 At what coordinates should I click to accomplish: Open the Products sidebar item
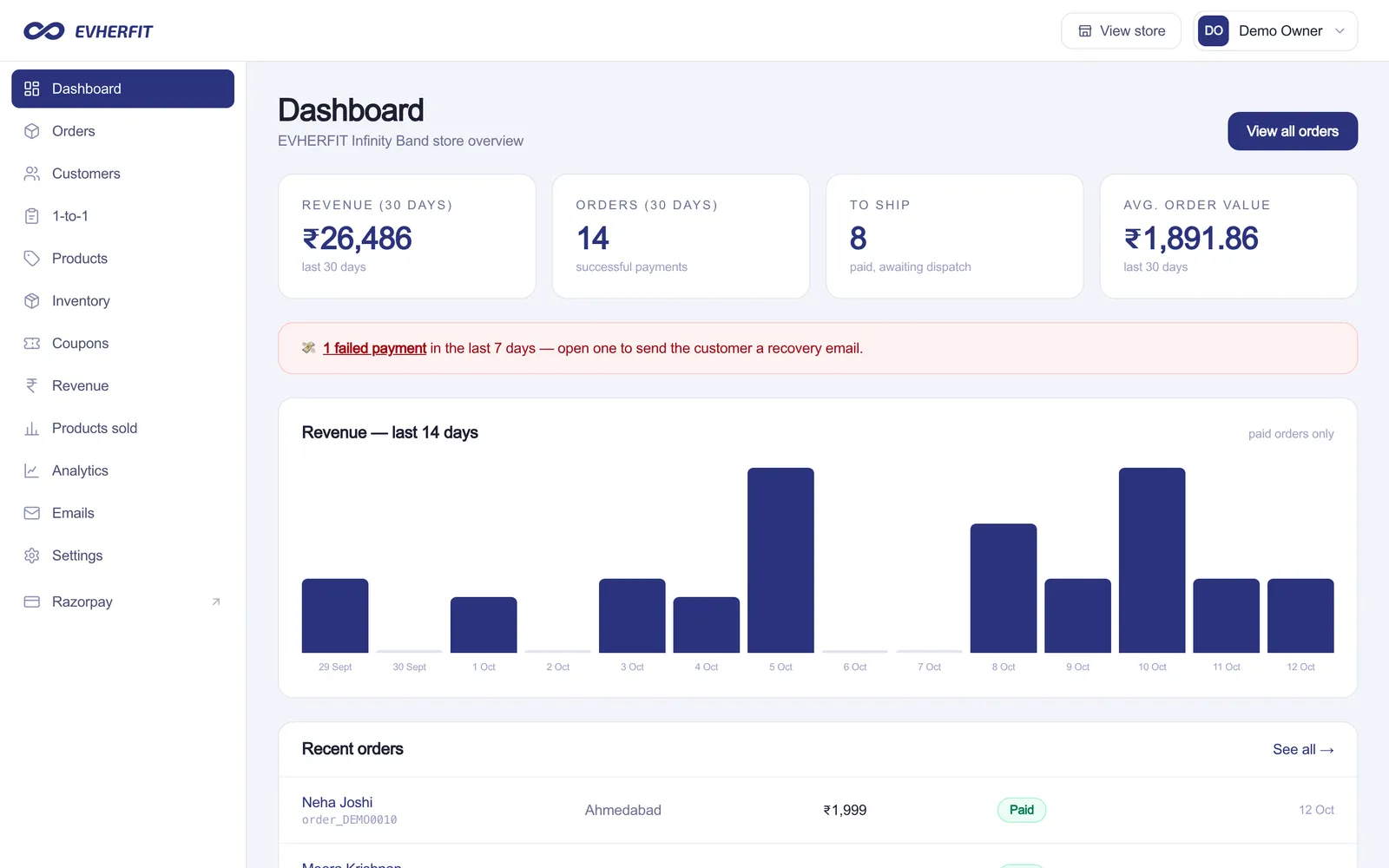coord(122,259)
